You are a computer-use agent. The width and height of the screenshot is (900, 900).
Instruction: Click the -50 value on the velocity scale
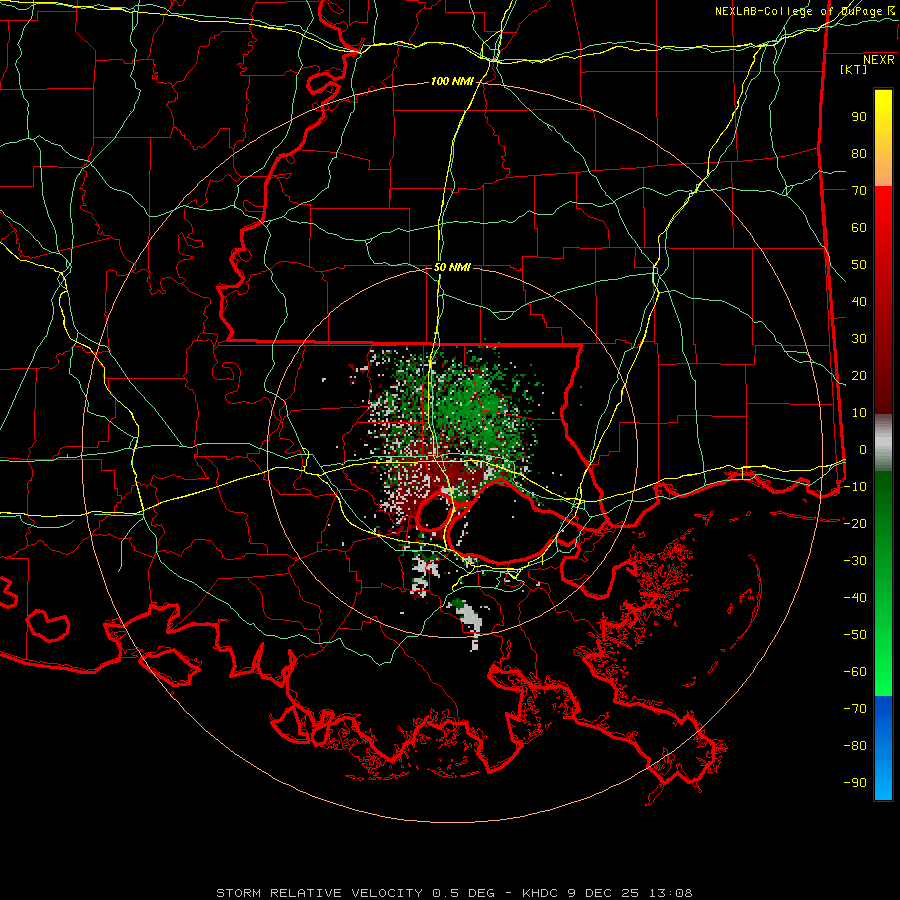855,635
